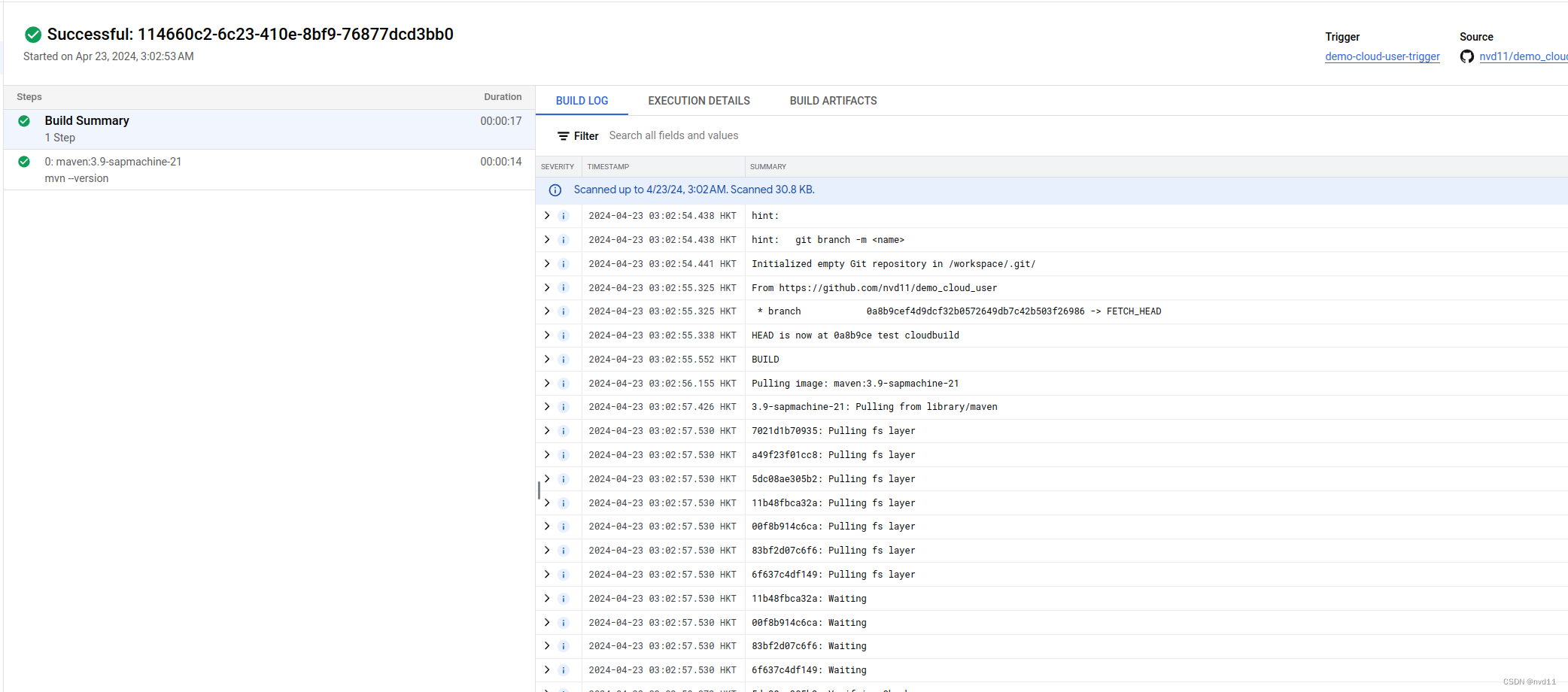Expand '00f8b914c6ca: Pulling fs layer' entry
Image resolution: width=1568 pixels, height=692 pixels.
pyautogui.click(x=547, y=527)
